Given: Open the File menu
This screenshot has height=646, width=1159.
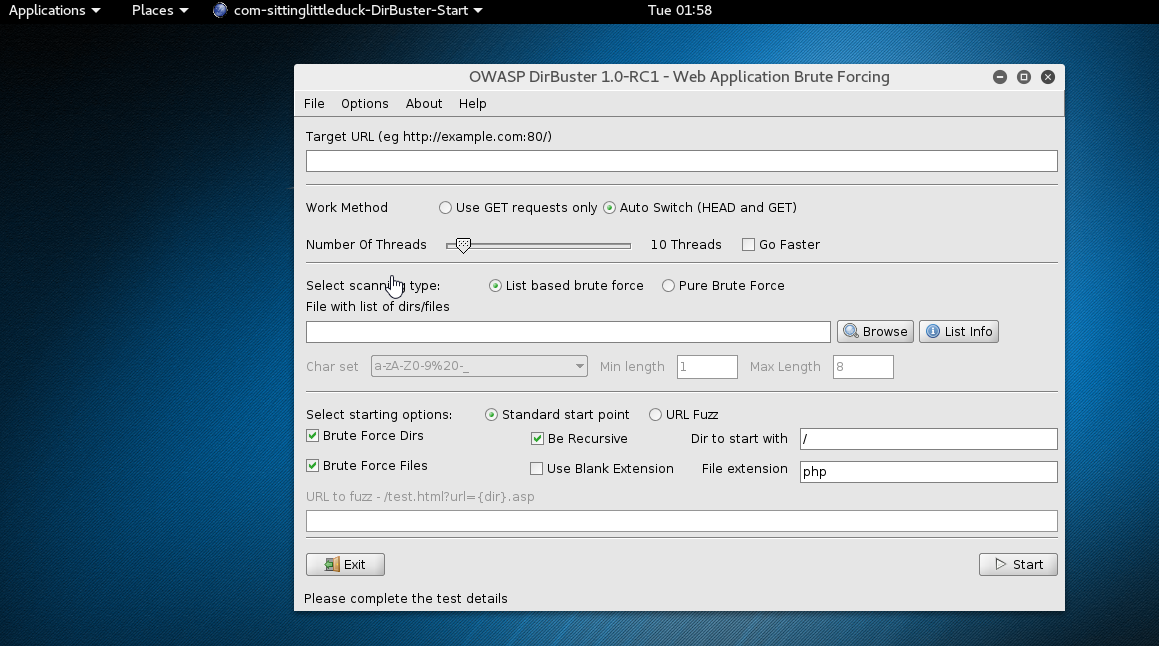Looking at the screenshot, I should coord(314,103).
